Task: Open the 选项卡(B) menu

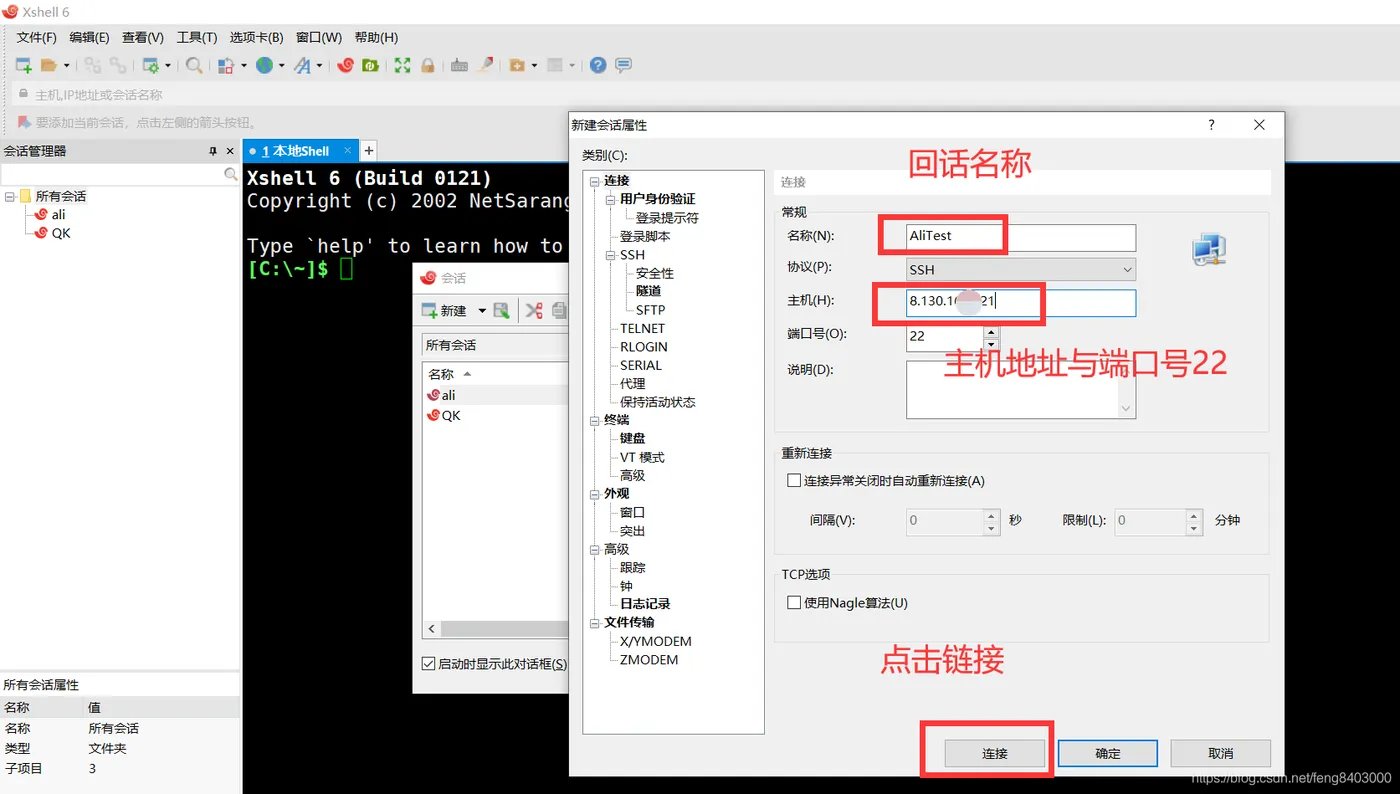Action: coord(256,37)
